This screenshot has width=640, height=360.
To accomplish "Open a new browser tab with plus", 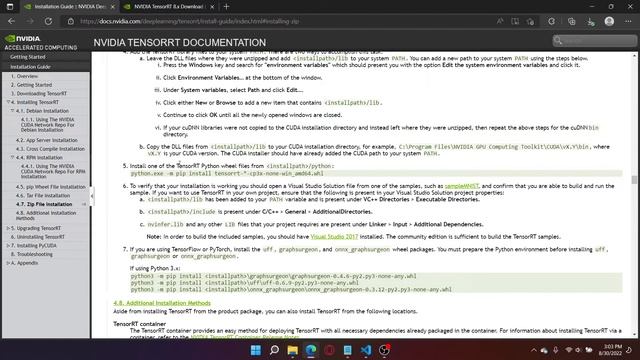I will click(x=227, y=7).
